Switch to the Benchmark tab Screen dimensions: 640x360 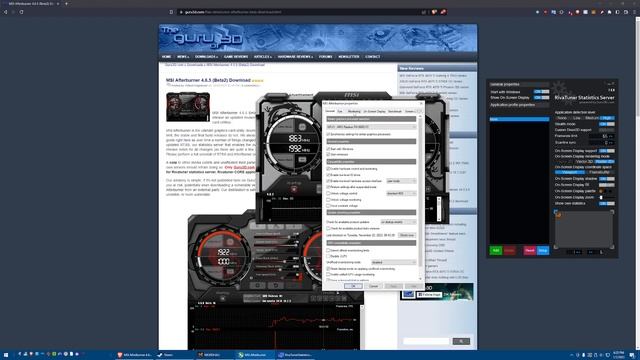click(x=395, y=111)
